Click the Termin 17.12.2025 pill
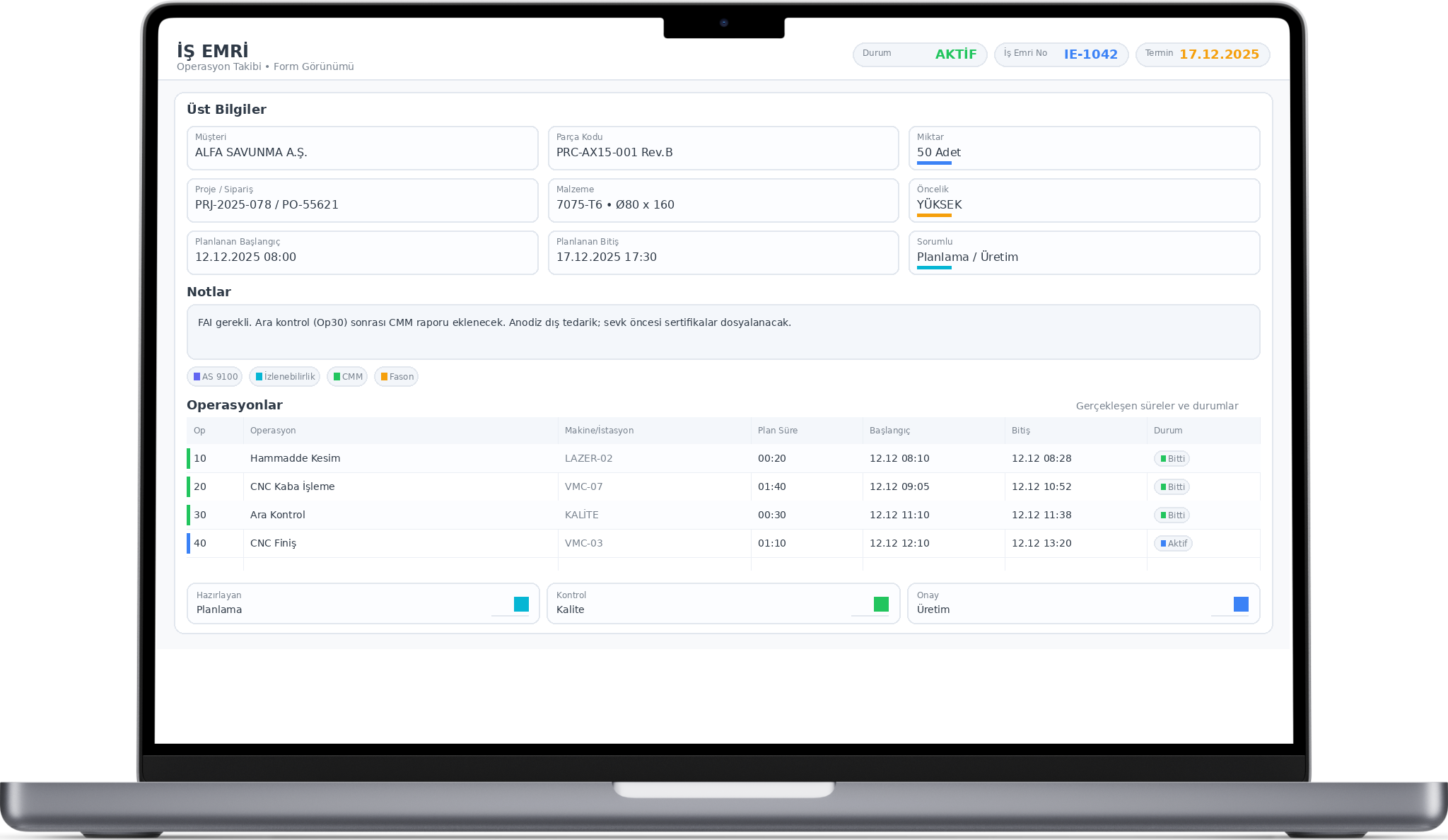Screen dimensions: 1448x840 tap(1202, 54)
